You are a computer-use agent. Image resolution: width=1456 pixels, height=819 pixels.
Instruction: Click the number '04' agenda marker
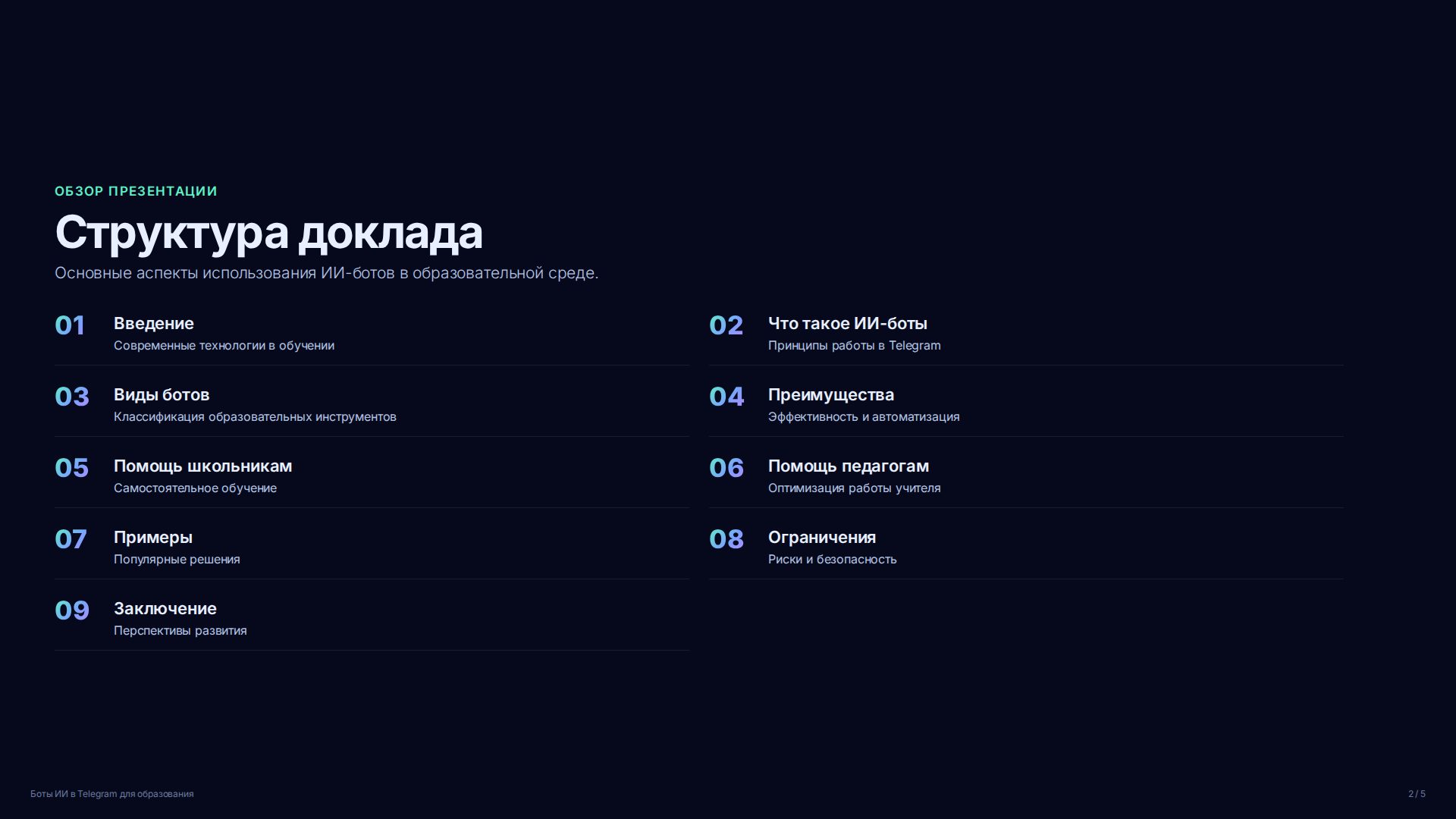point(726,397)
